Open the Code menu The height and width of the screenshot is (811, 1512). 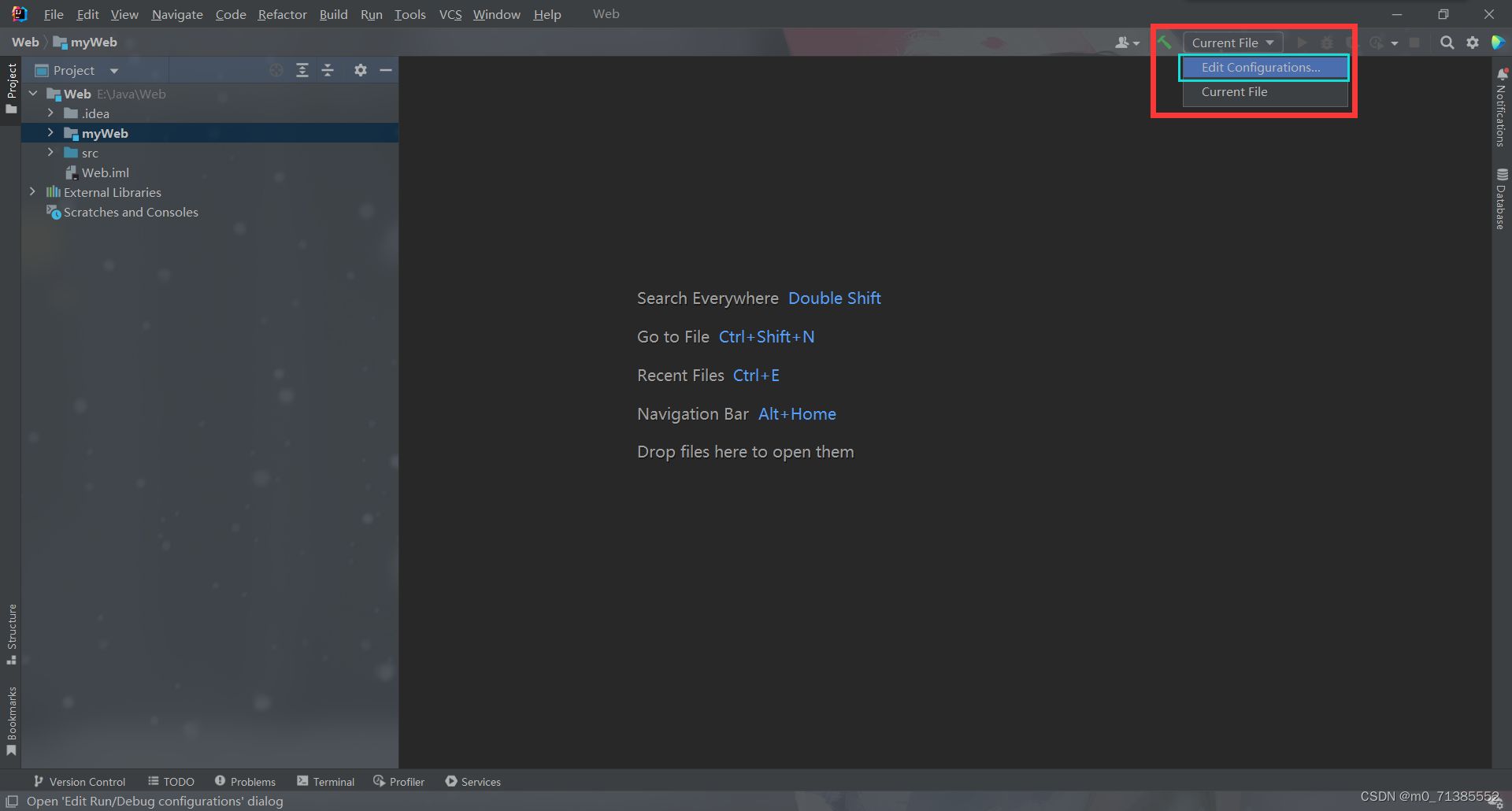[231, 14]
